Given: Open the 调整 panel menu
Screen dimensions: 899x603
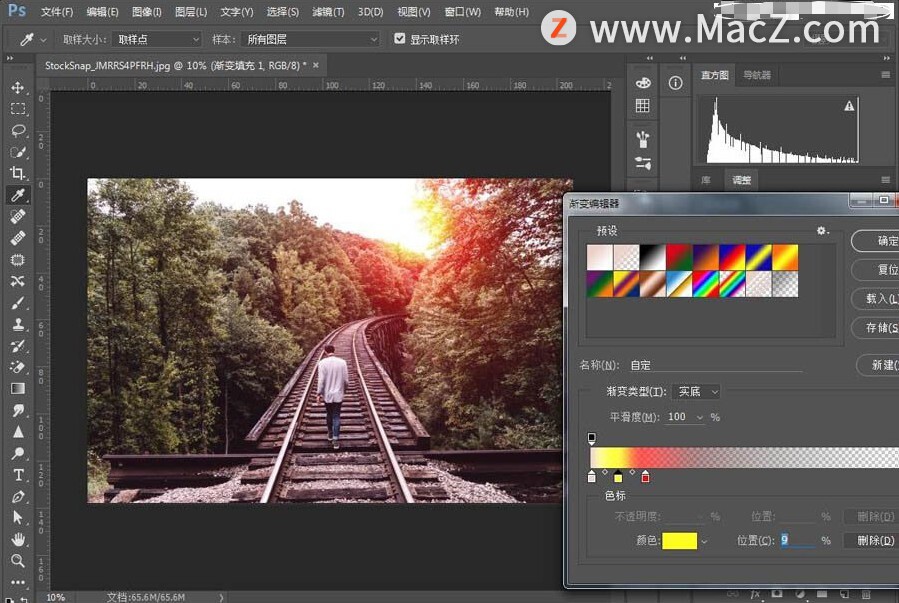Looking at the screenshot, I should 886,180.
